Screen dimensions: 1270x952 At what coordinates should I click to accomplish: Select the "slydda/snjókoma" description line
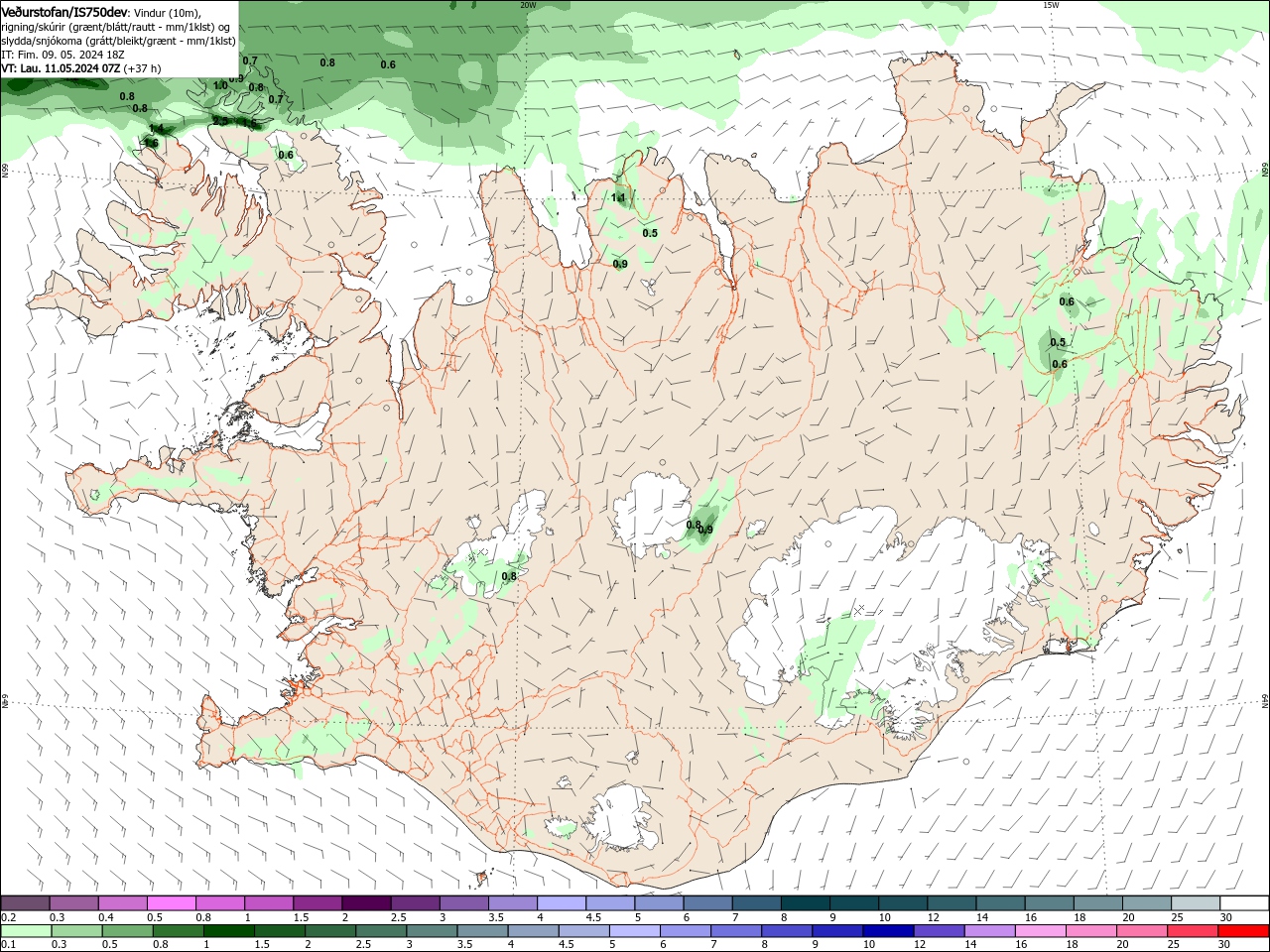tap(118, 41)
